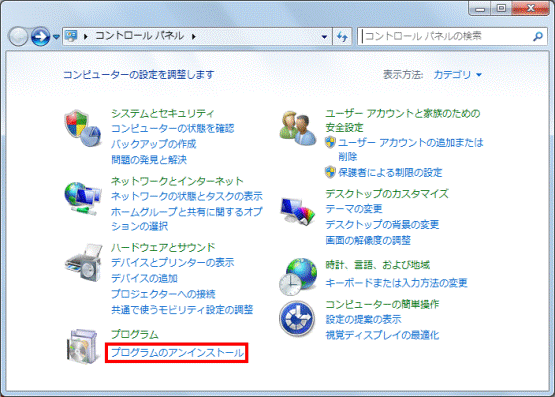Open プログラム category
Screen dimensions: 555x397
click(135, 334)
